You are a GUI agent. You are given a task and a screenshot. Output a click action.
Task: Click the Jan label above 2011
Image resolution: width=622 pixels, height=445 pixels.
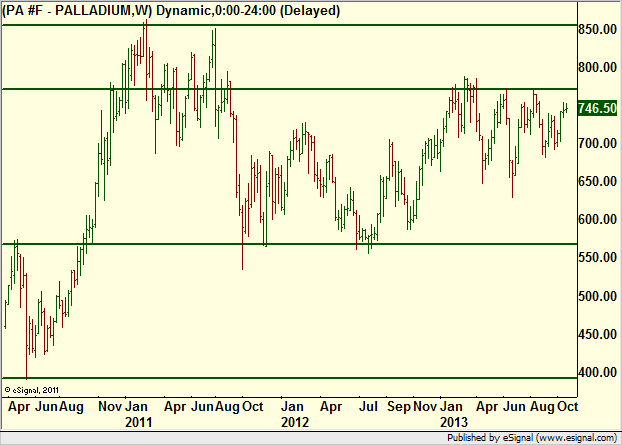(x=137, y=407)
